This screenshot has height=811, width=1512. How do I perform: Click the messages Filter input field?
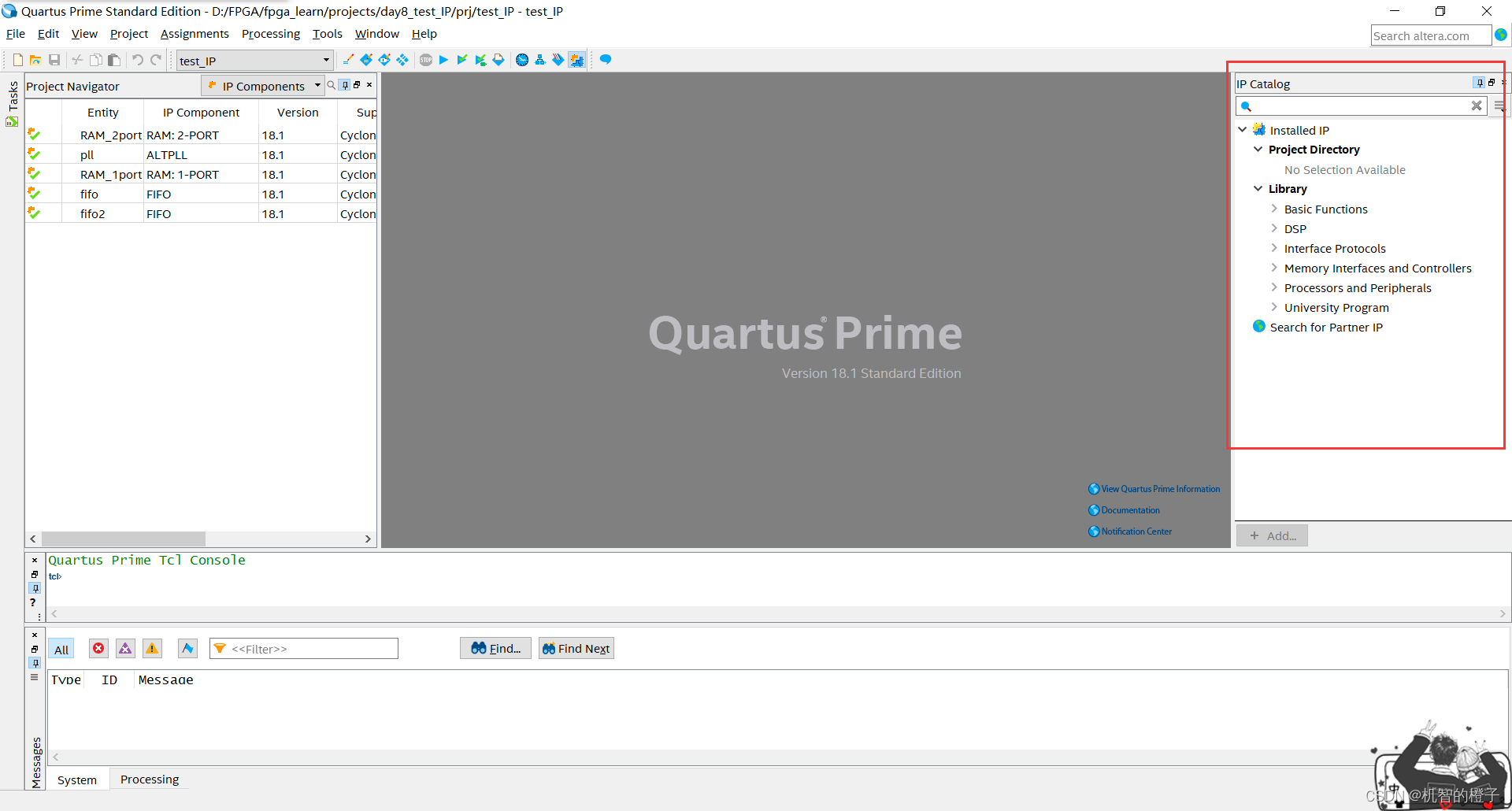point(304,649)
